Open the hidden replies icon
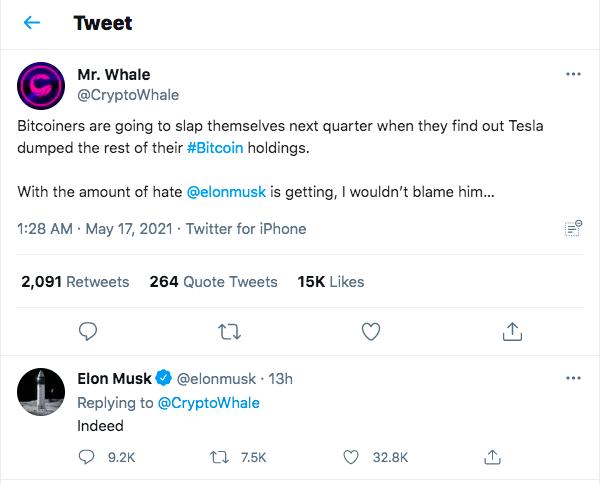The image size is (606, 484). 574,228
